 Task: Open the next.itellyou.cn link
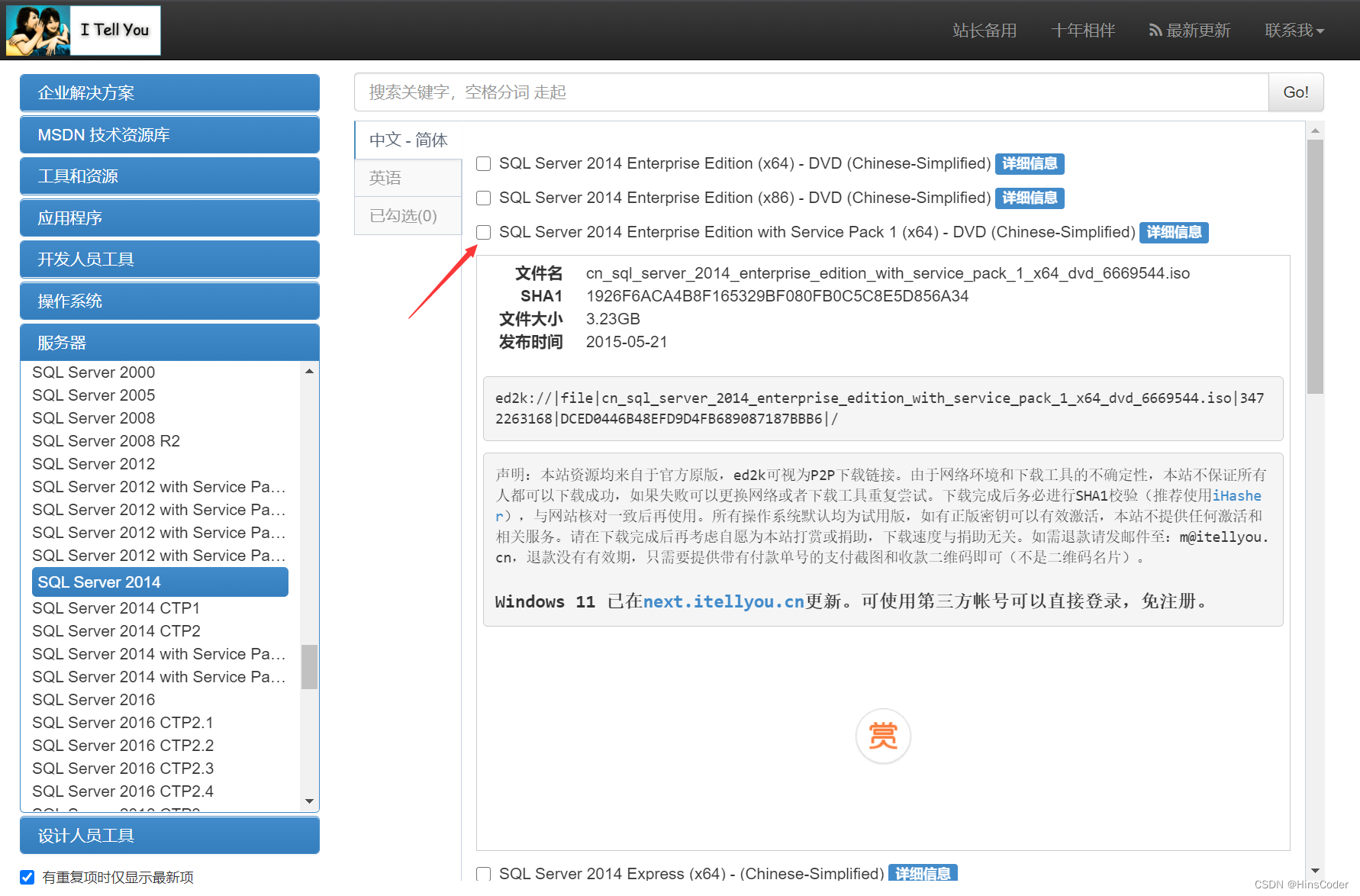point(724,601)
